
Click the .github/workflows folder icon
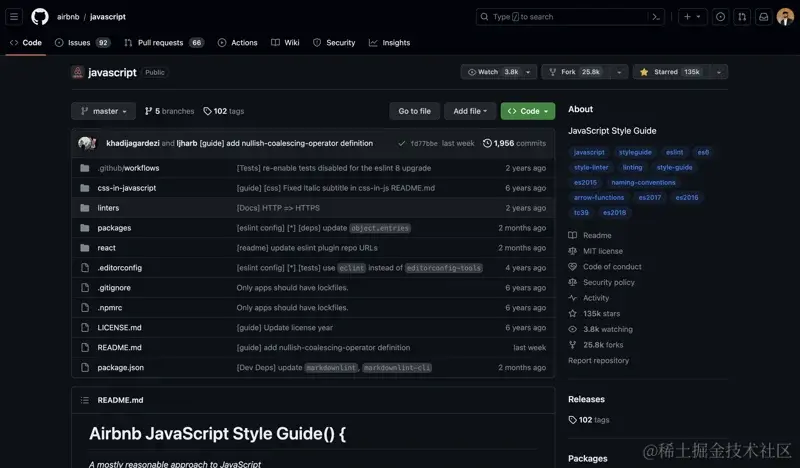85,168
